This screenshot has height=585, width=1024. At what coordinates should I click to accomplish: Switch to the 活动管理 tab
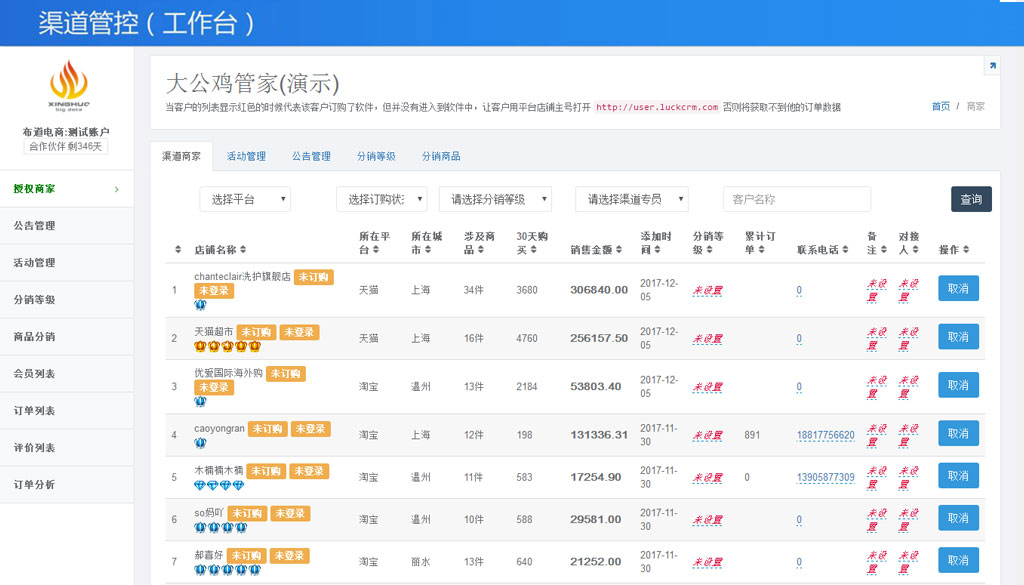246,156
